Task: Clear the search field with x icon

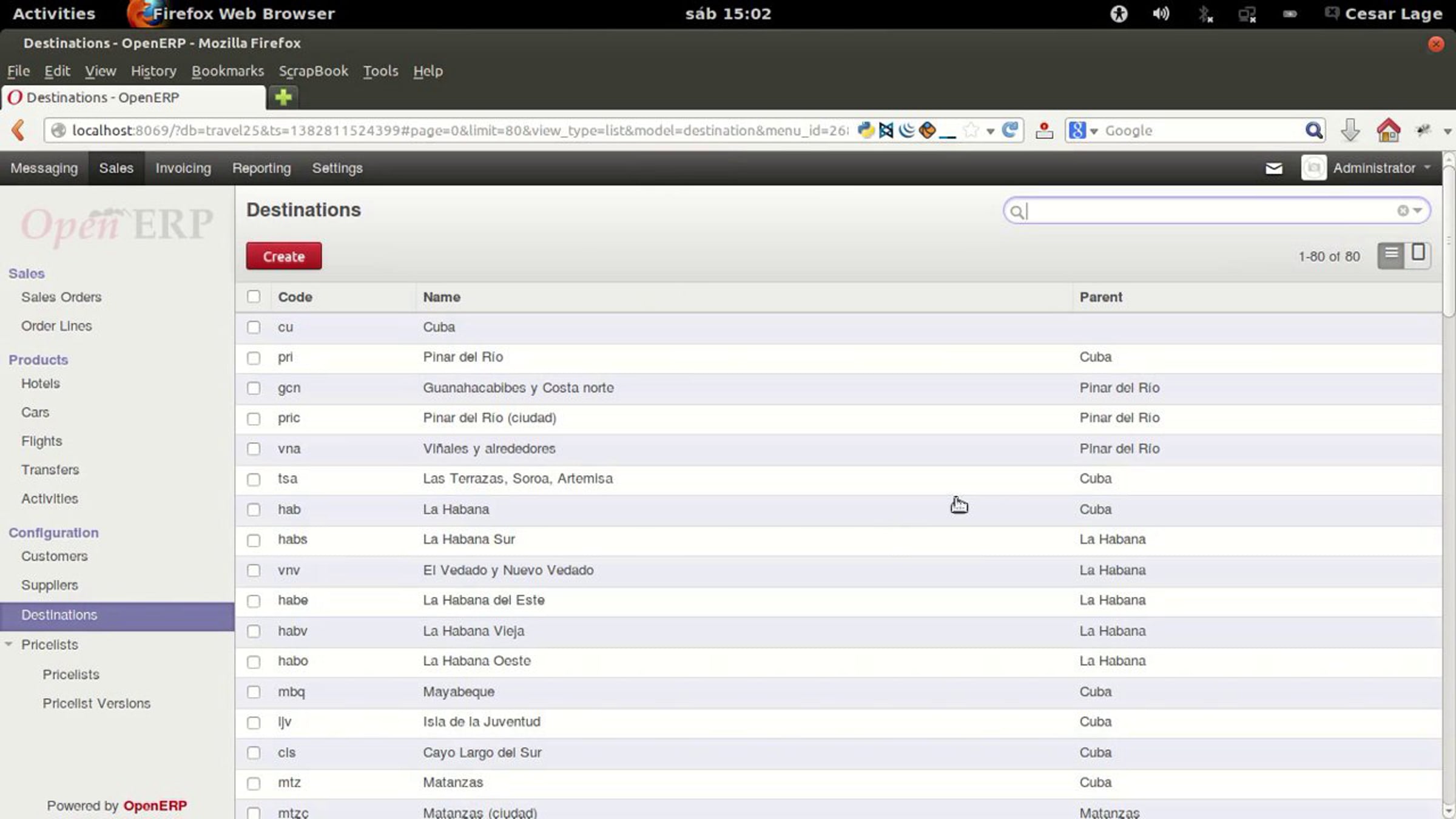Action: (1403, 211)
